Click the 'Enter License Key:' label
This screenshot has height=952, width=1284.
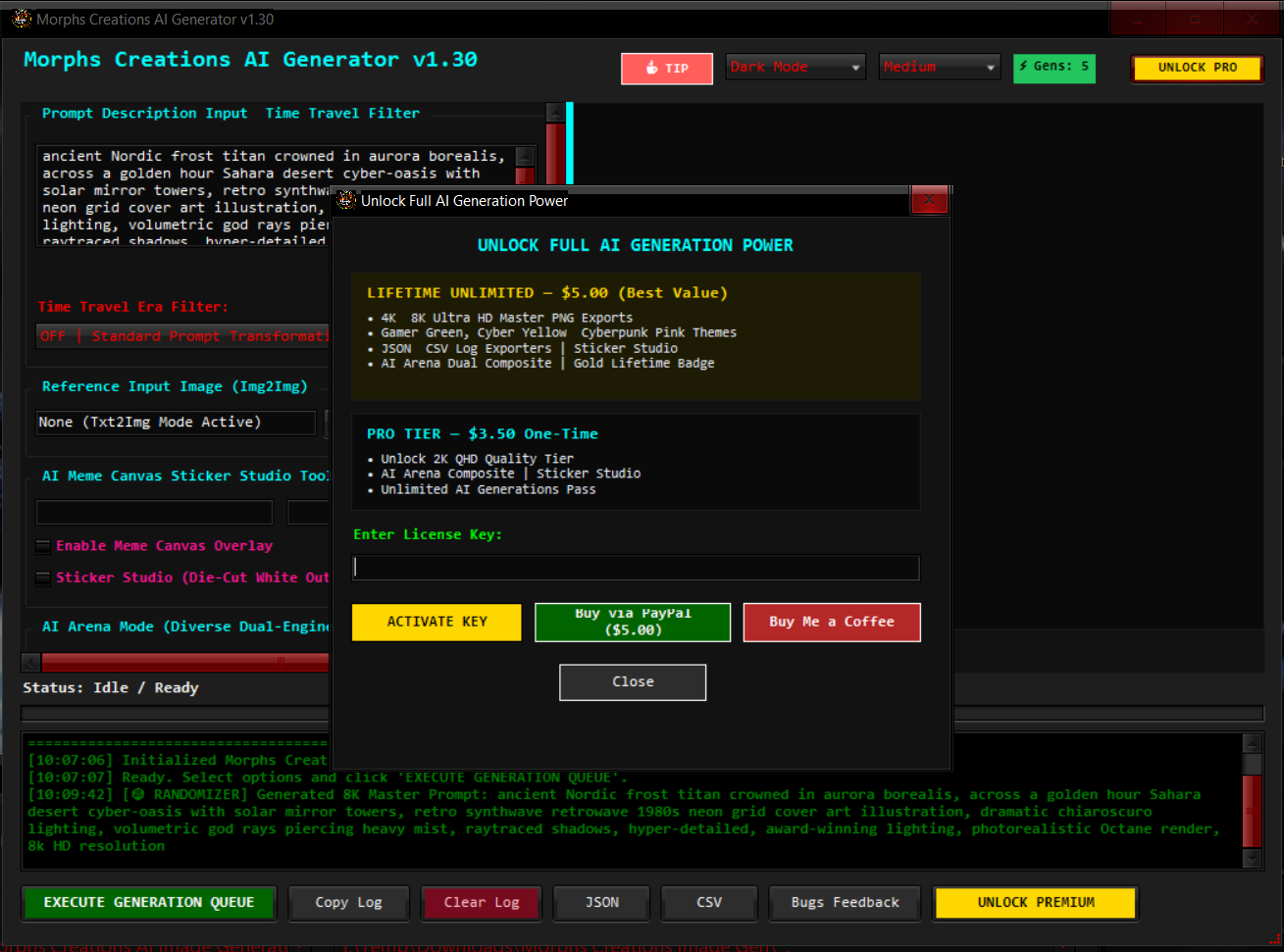(x=428, y=534)
